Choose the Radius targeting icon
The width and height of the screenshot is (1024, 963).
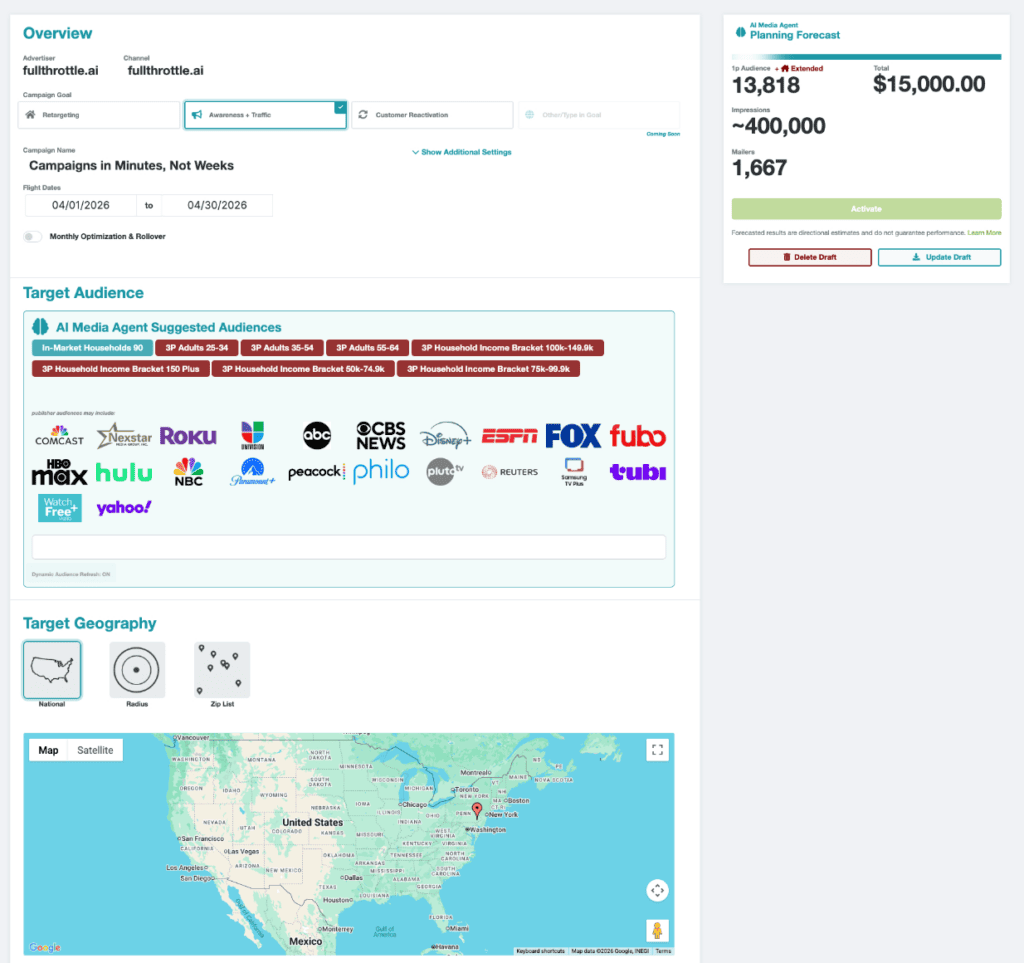click(x=137, y=669)
